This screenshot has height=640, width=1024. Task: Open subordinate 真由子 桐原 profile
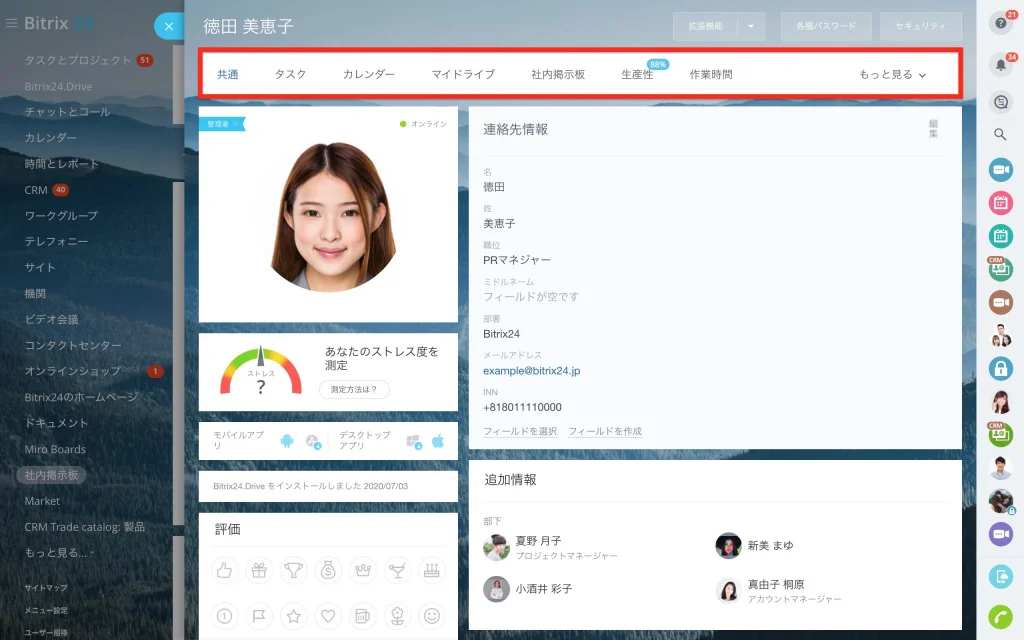(776, 584)
